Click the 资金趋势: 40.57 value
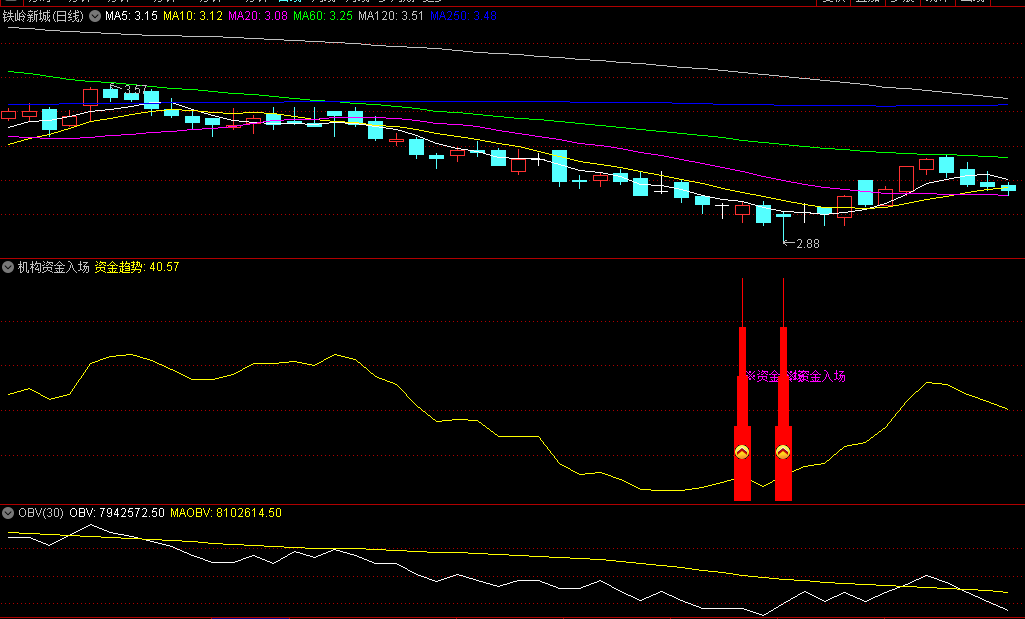 137,267
